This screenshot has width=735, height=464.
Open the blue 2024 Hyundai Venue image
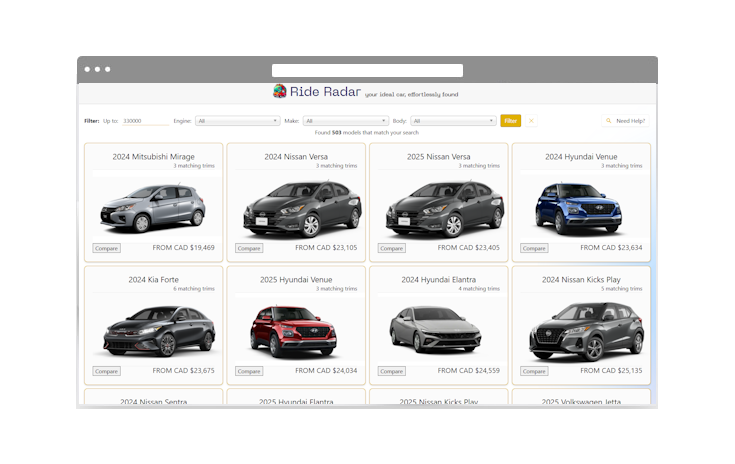[x=579, y=208]
